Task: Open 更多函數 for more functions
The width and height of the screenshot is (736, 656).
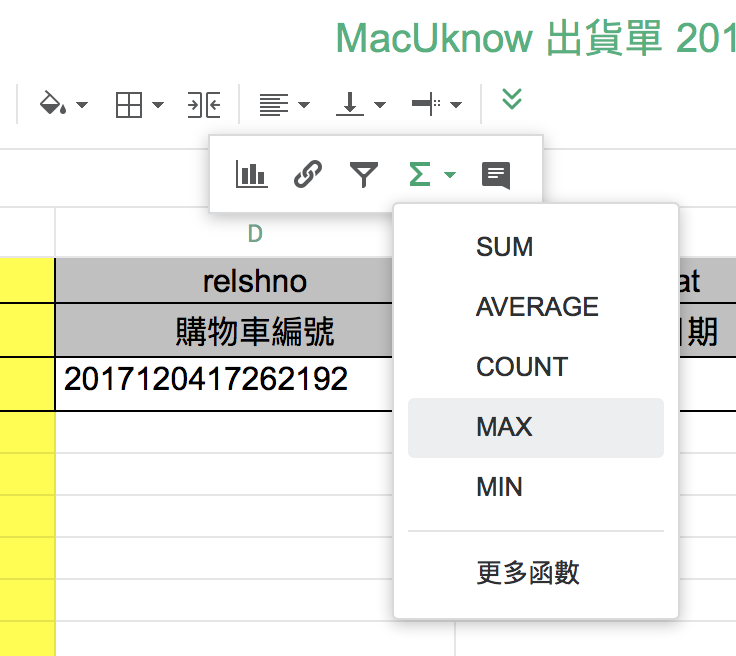Action: click(528, 573)
